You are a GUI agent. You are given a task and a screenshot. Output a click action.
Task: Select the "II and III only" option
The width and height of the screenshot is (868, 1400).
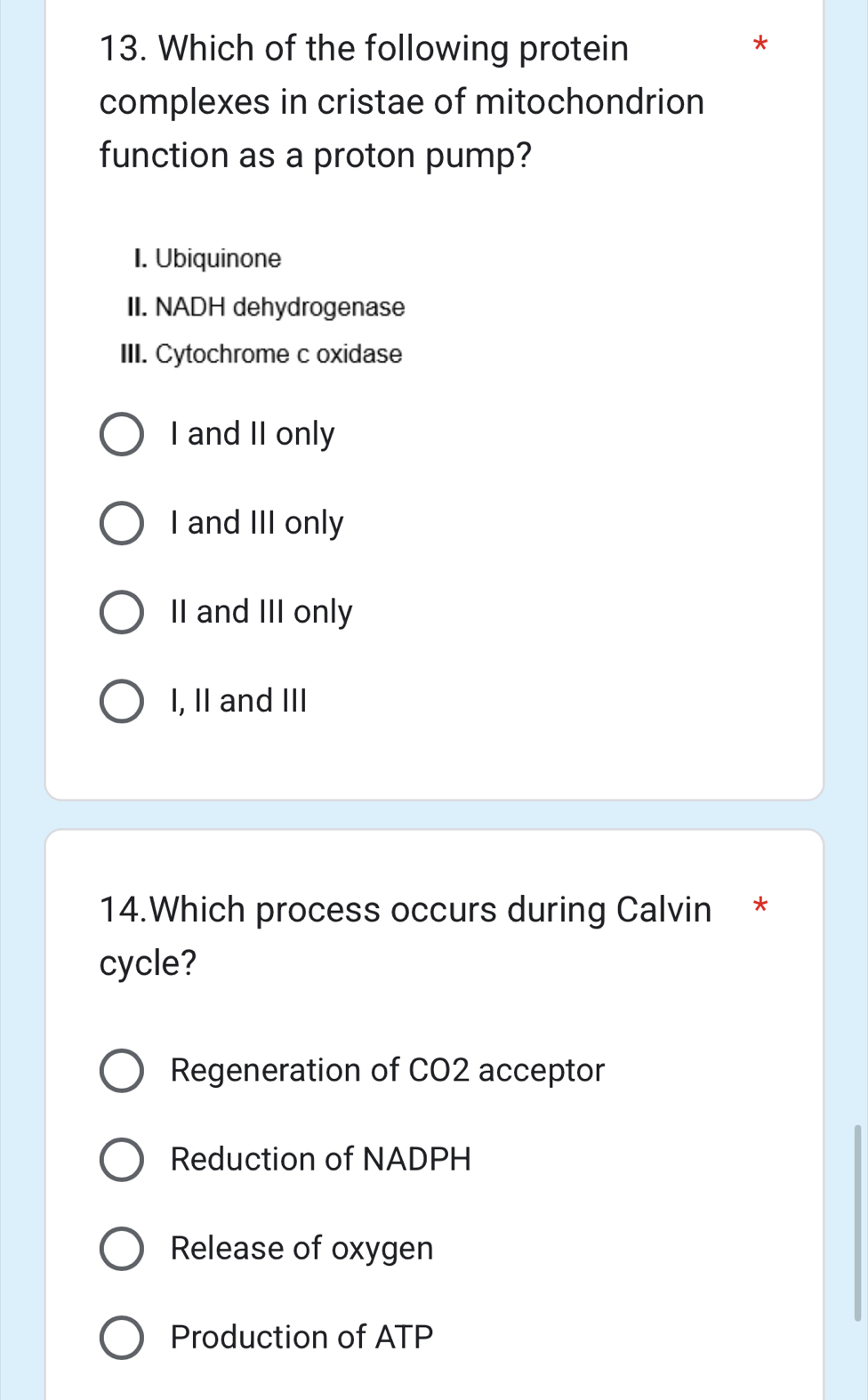pyautogui.click(x=121, y=612)
